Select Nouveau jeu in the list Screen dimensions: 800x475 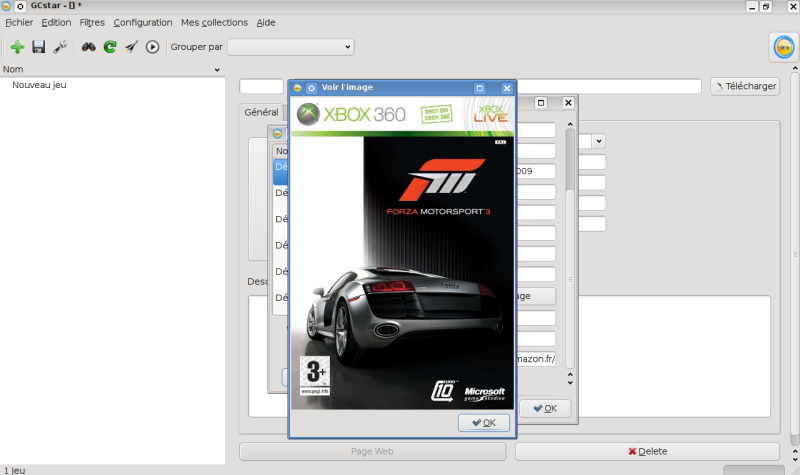point(39,85)
